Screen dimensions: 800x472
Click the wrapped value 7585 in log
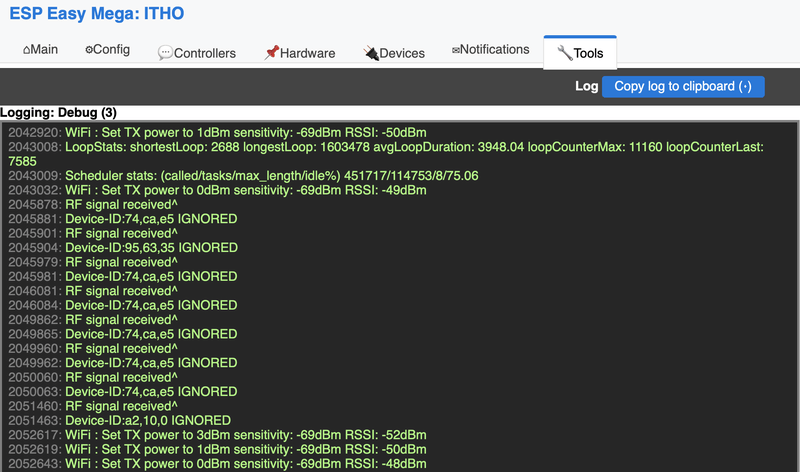click(x=22, y=162)
